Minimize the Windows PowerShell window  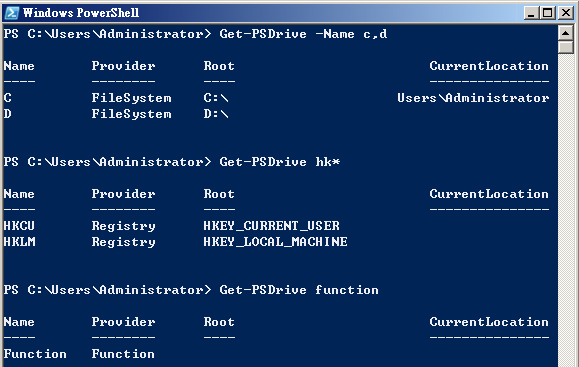coord(531,13)
